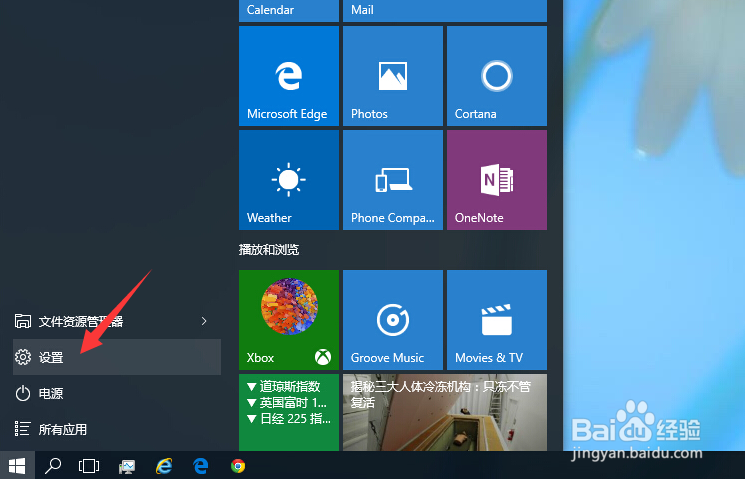Click the 道琼斯指数 stock row
This screenshot has width=745, height=479.
click(284, 386)
